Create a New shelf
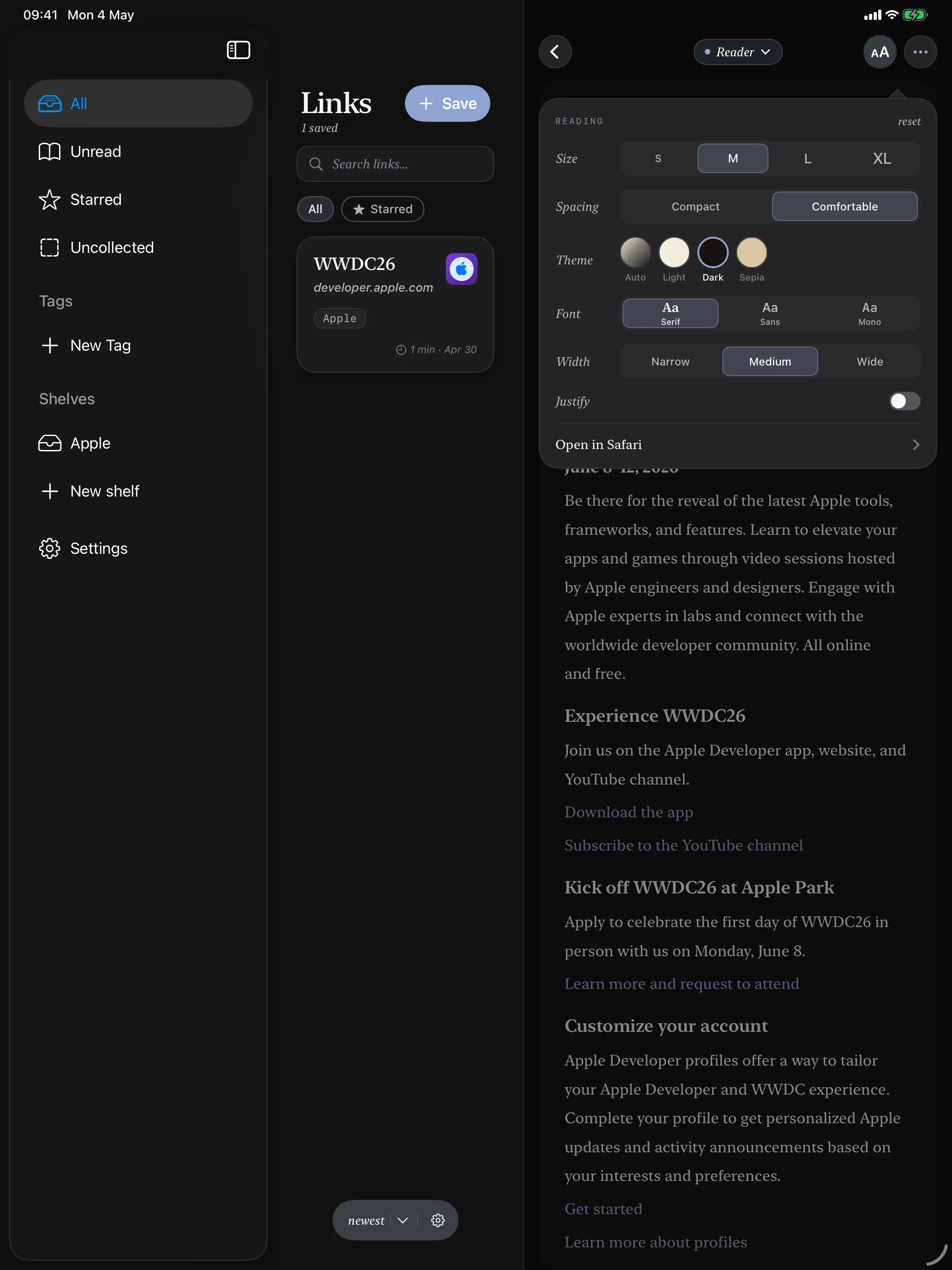 pyautogui.click(x=138, y=491)
